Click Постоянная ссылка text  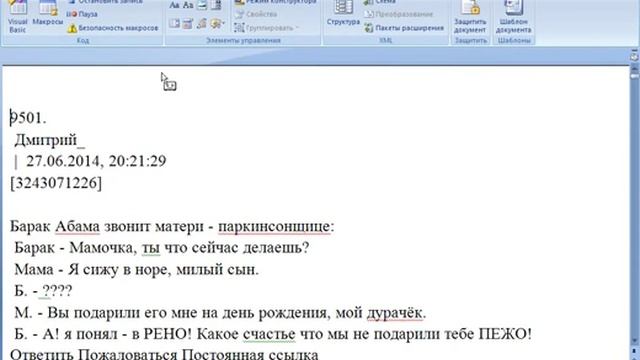click(x=250, y=354)
